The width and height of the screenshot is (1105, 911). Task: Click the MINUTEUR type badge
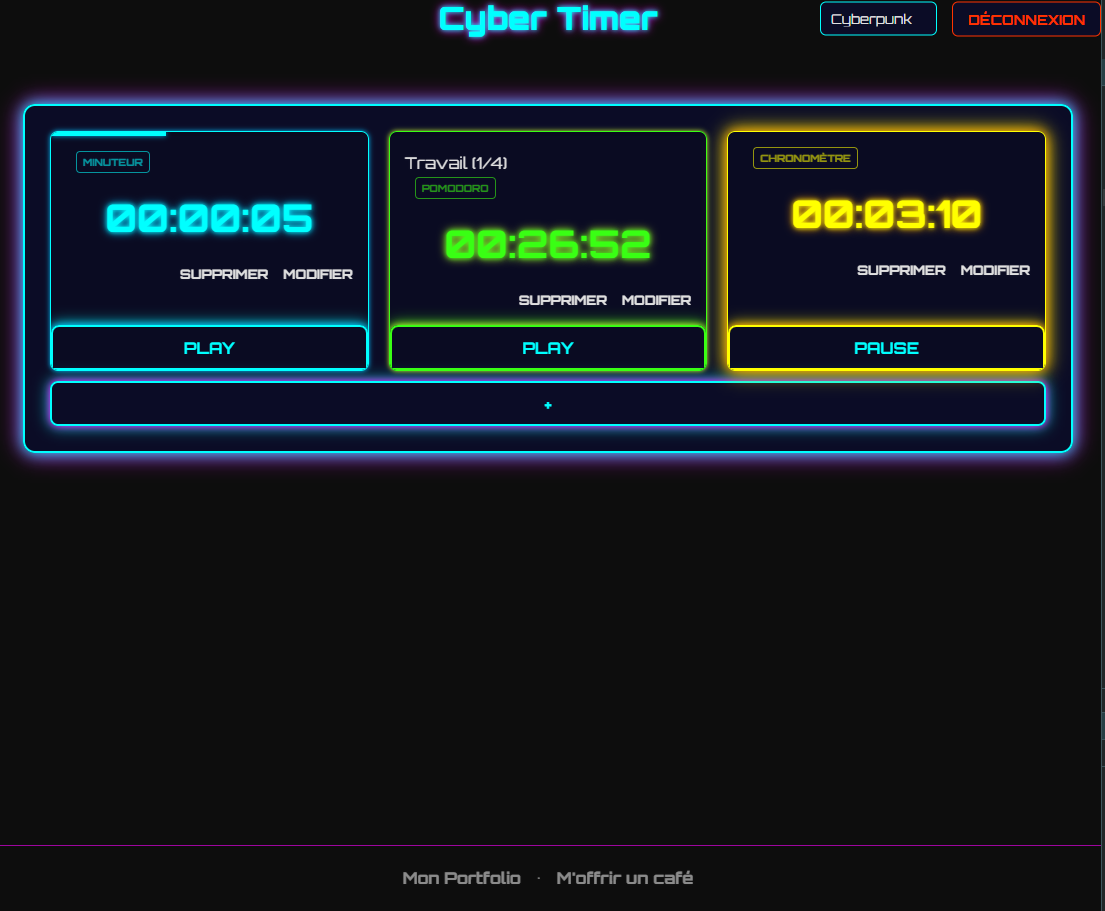click(113, 162)
